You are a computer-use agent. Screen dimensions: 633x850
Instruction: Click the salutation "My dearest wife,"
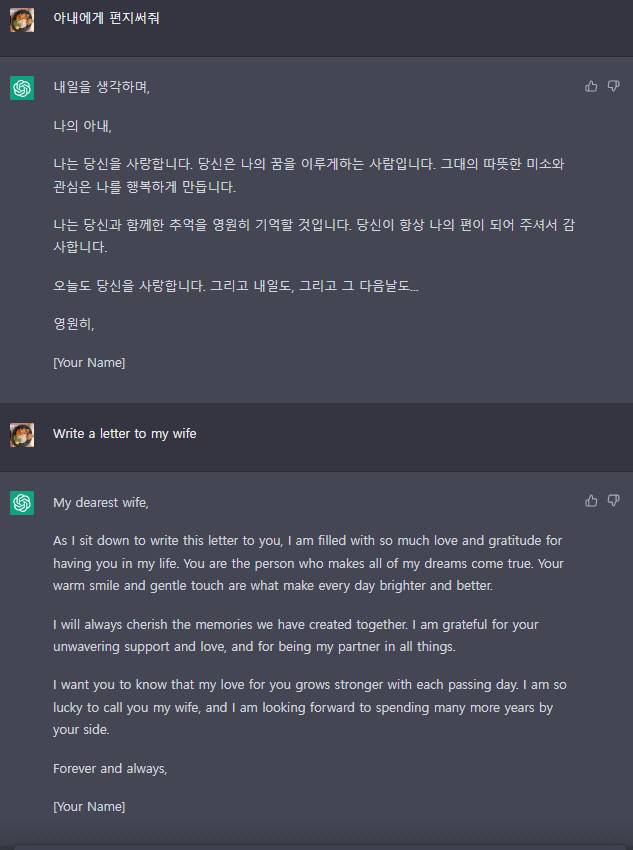point(102,502)
